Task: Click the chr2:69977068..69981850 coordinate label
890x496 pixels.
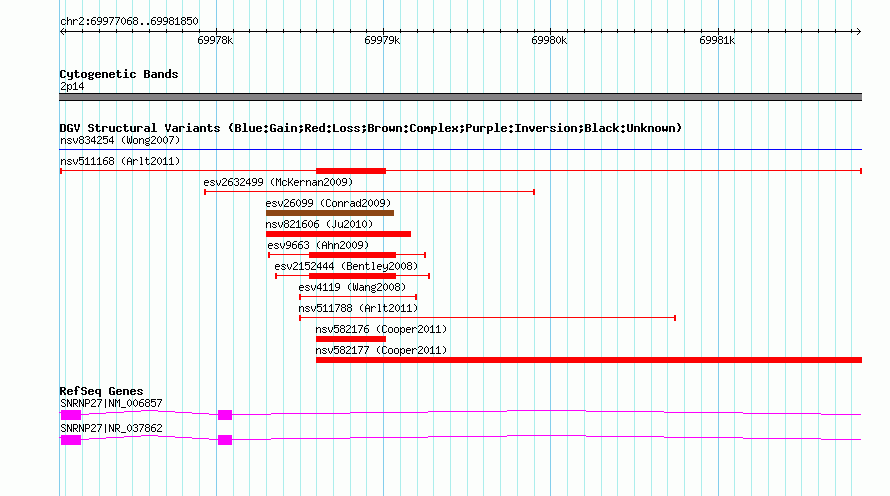Action: pos(129,22)
